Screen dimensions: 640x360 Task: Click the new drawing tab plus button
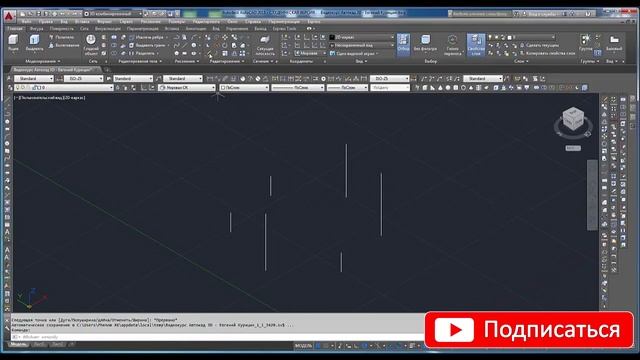click(107, 70)
